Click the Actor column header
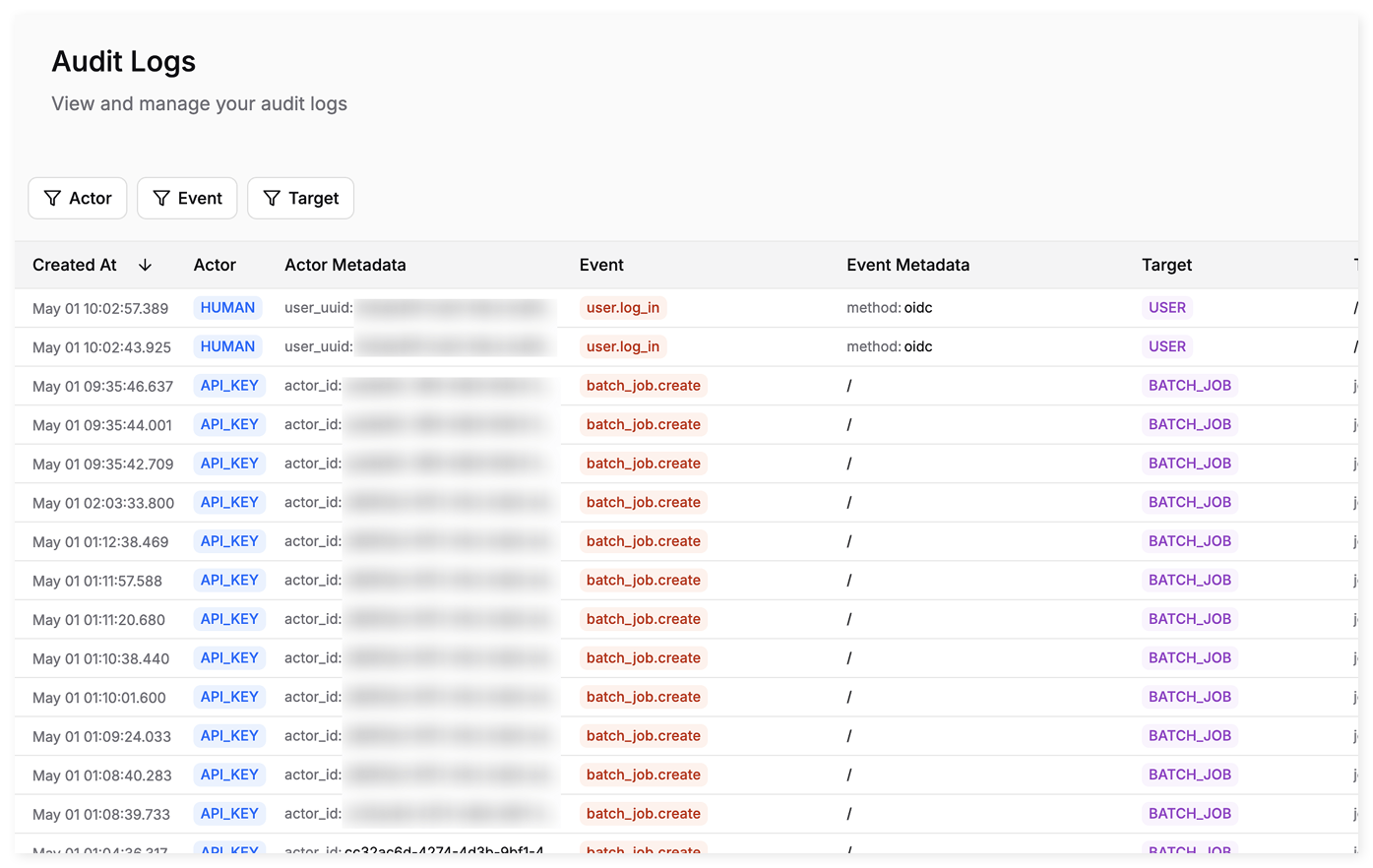 [x=215, y=265]
